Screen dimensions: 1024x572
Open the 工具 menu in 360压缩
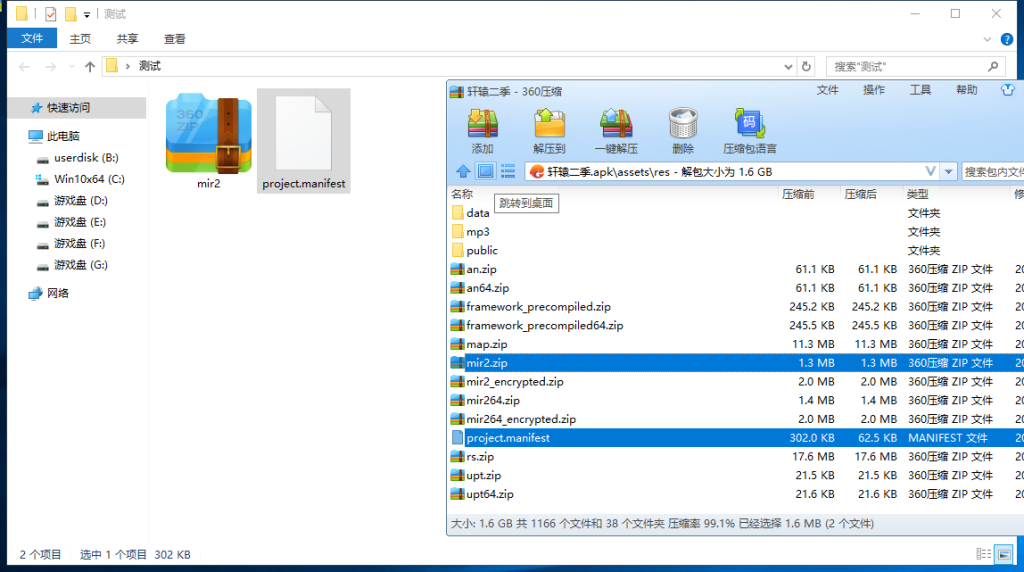coord(920,90)
